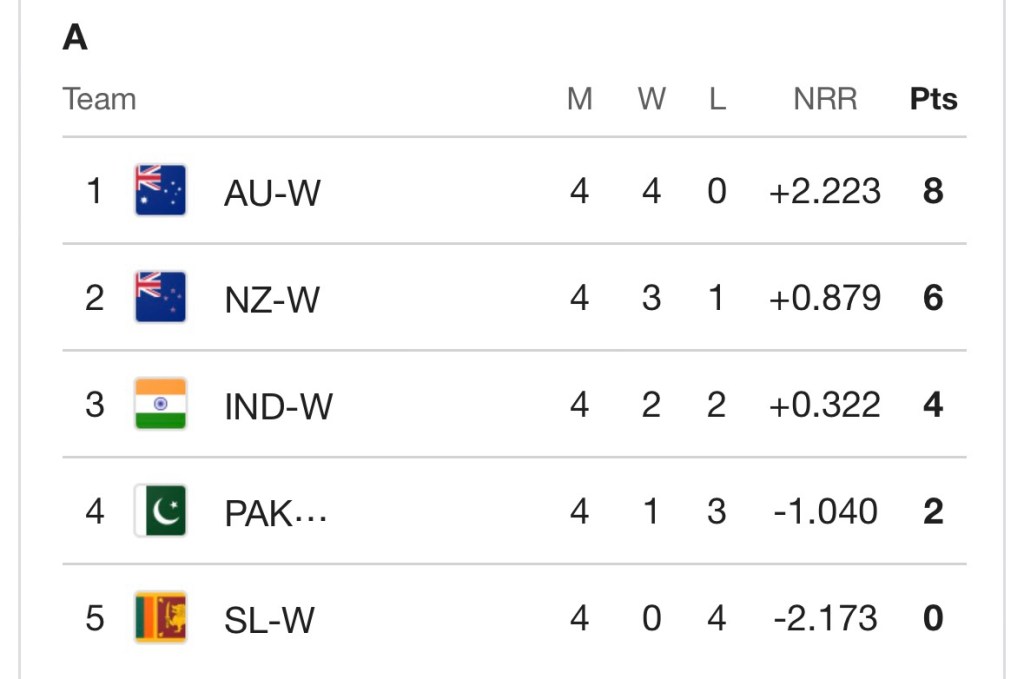Click New Zealand's 6 points value
The width and height of the screenshot is (1024, 679).
coord(933,298)
